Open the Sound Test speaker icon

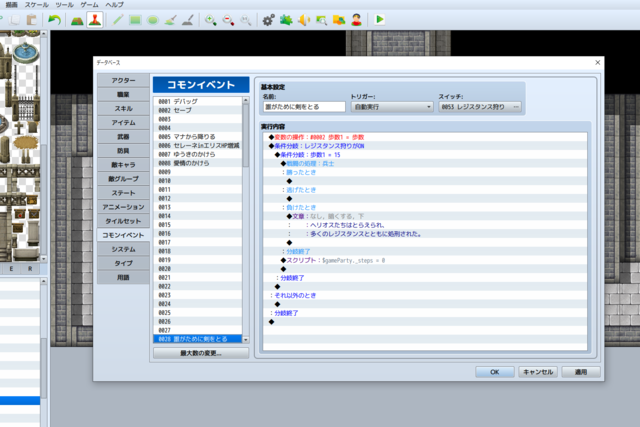(304, 20)
